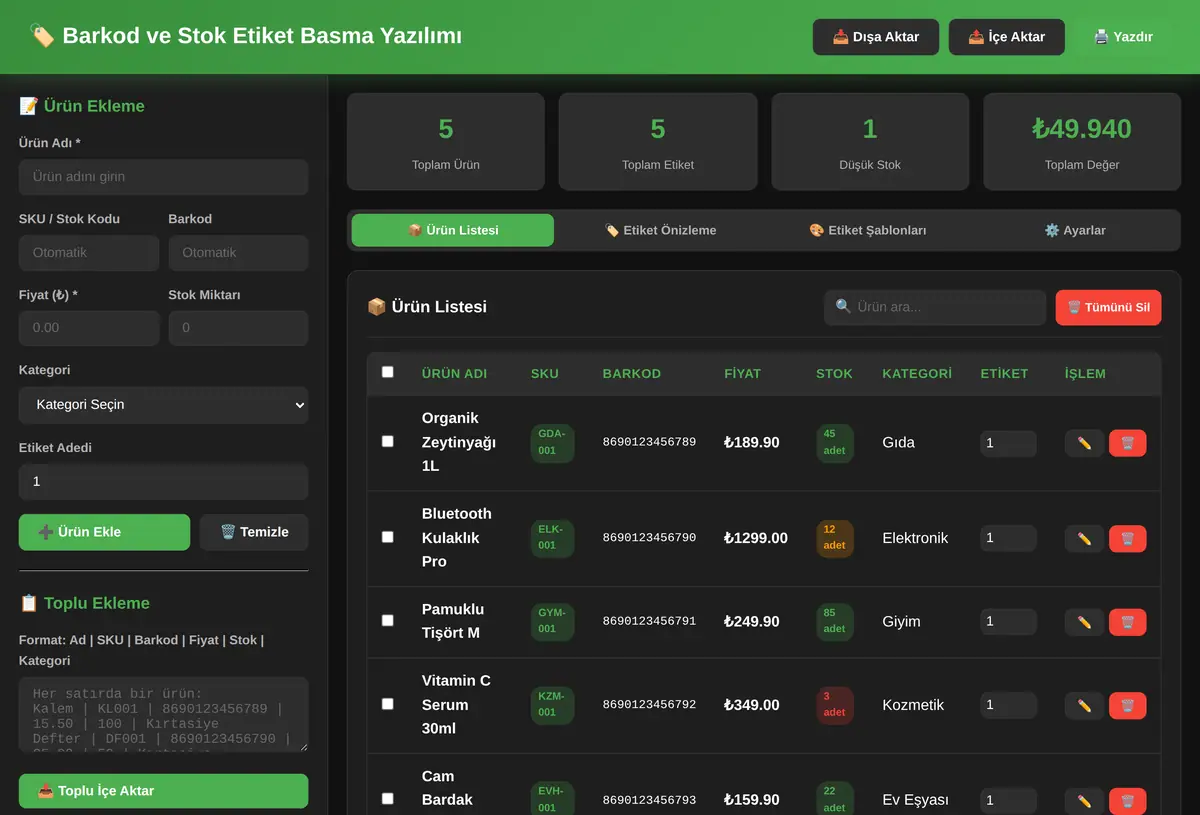Edit the Pamuklu Tişört M product
This screenshot has height=815, width=1200.
pos(1084,623)
